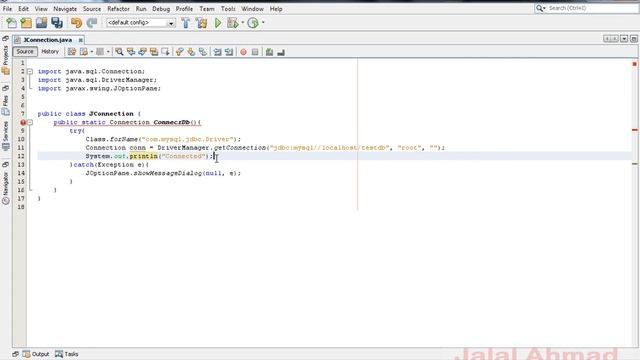This screenshot has height=360, width=640.
Task: Click the New File toolbar icon
Action: click(x=11, y=23)
